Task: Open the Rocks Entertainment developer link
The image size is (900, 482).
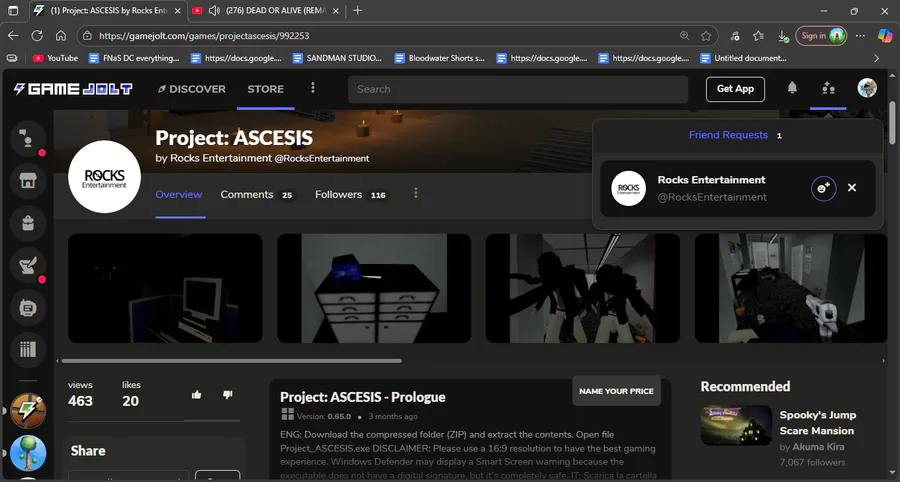Action: (x=220, y=158)
